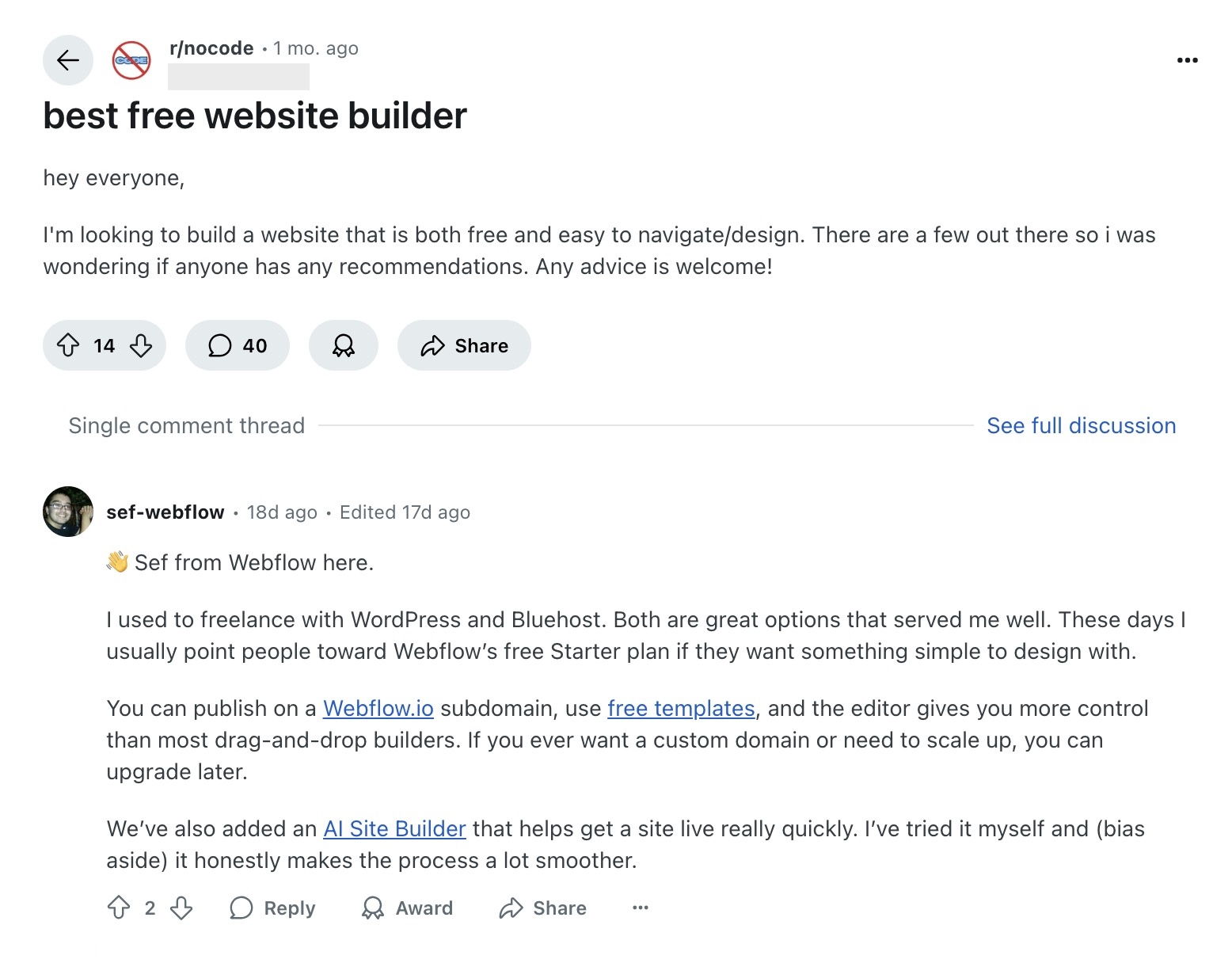
Task: Open the free templates link
Action: (680, 708)
